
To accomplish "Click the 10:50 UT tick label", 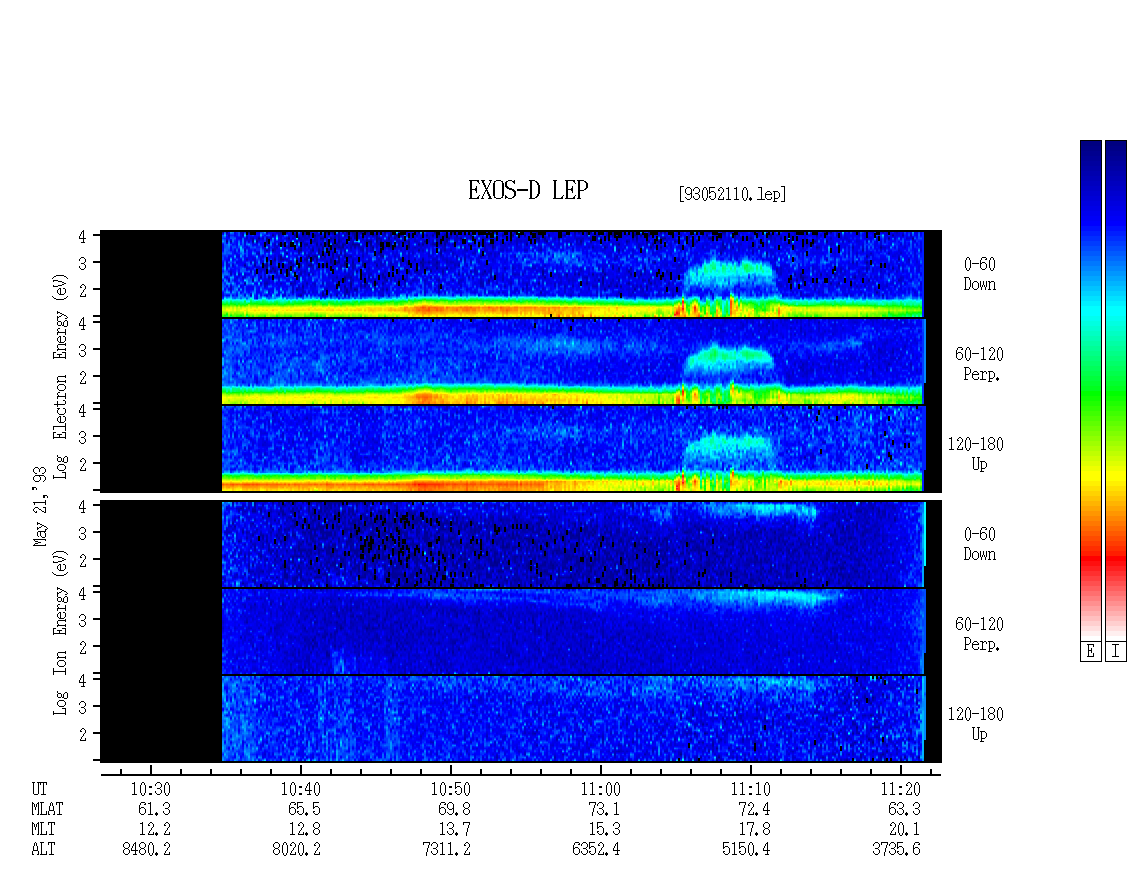I will tap(450, 789).
